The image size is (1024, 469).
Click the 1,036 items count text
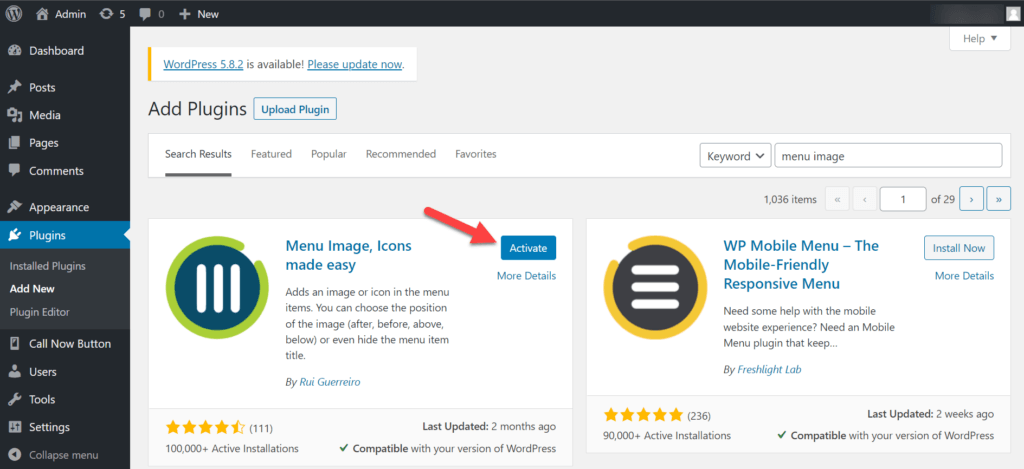[790, 200]
